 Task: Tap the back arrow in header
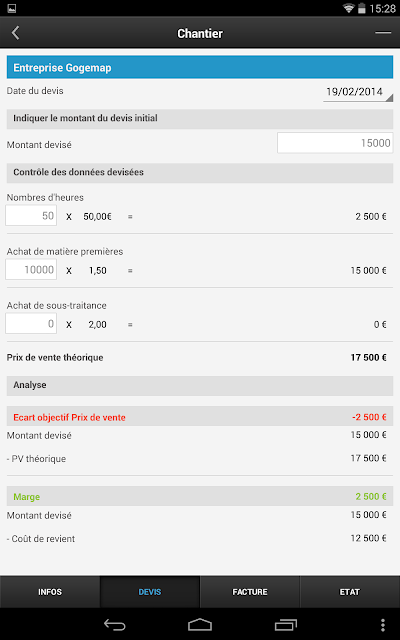16,33
